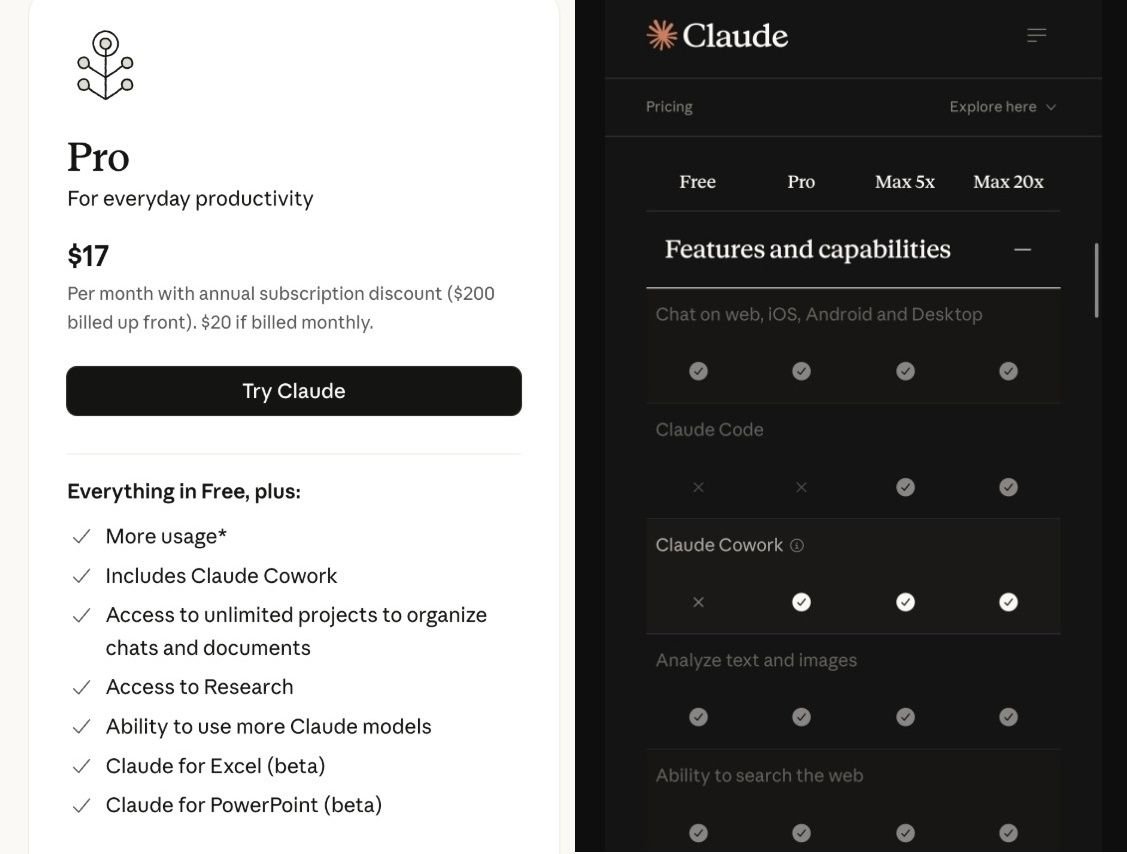Click the X mark under Free for Claude Code
The height and width of the screenshot is (854, 1127).
(x=698, y=487)
